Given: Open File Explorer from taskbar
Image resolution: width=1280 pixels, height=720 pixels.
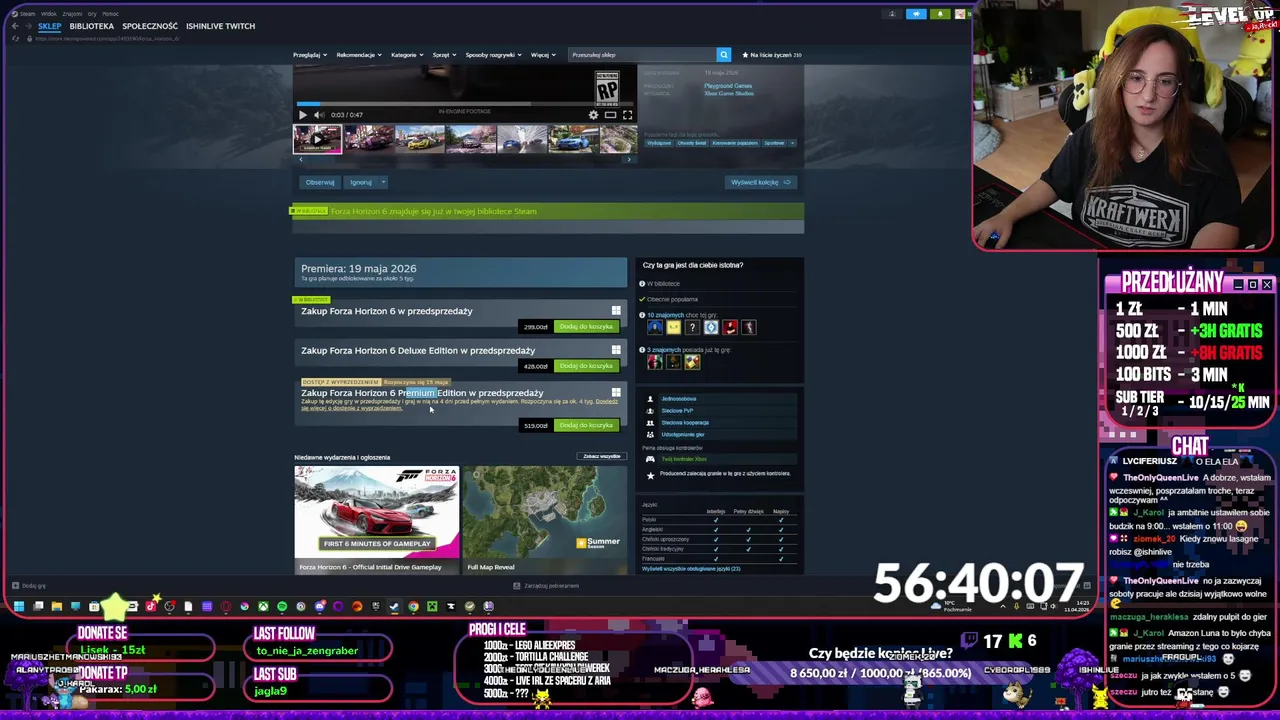Looking at the screenshot, I should (x=57, y=606).
